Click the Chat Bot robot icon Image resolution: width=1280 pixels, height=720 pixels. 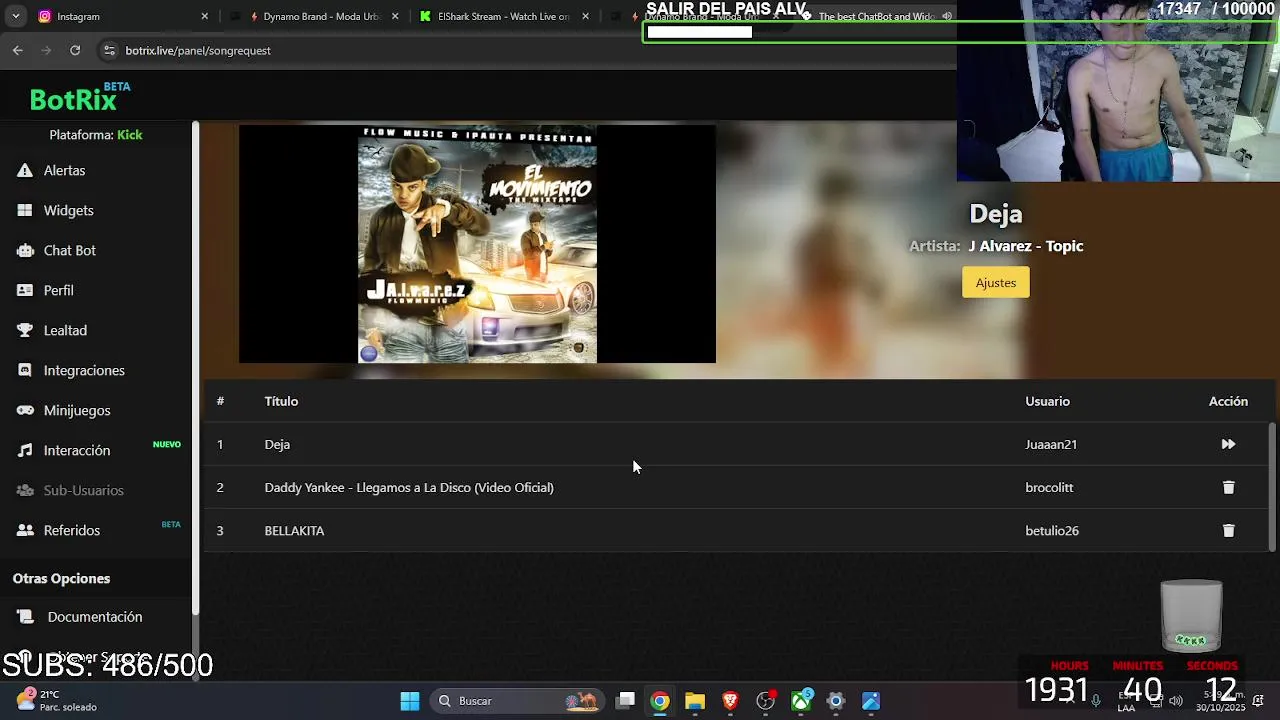(x=25, y=250)
